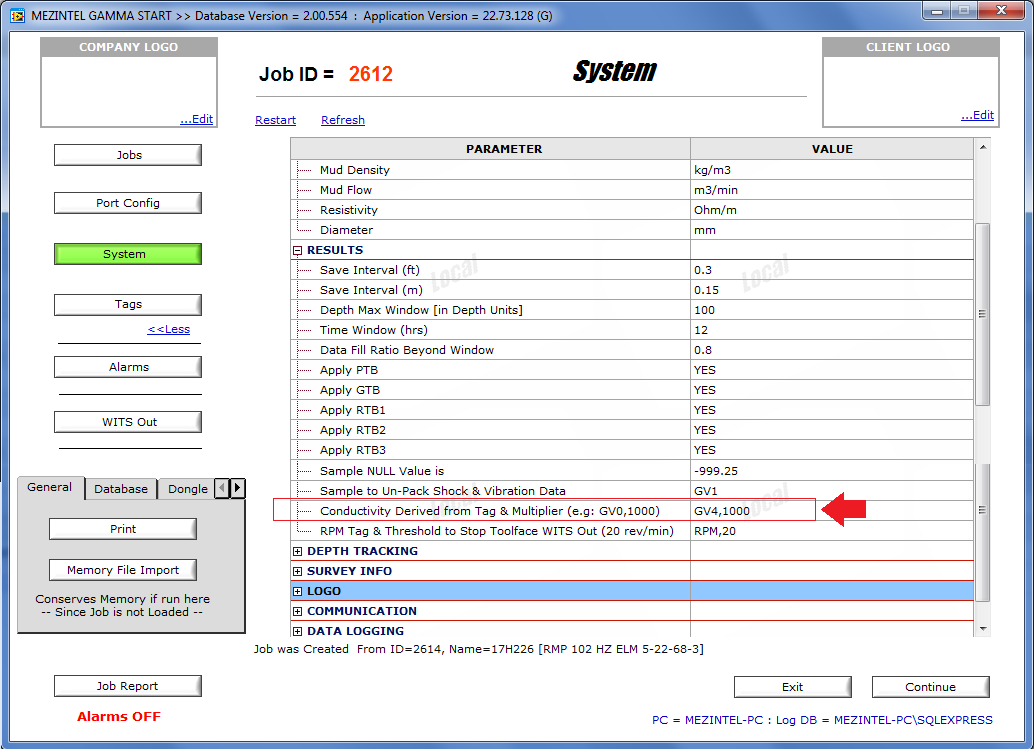Minimize the MEZINTEL GAMMA window

pos(936,11)
